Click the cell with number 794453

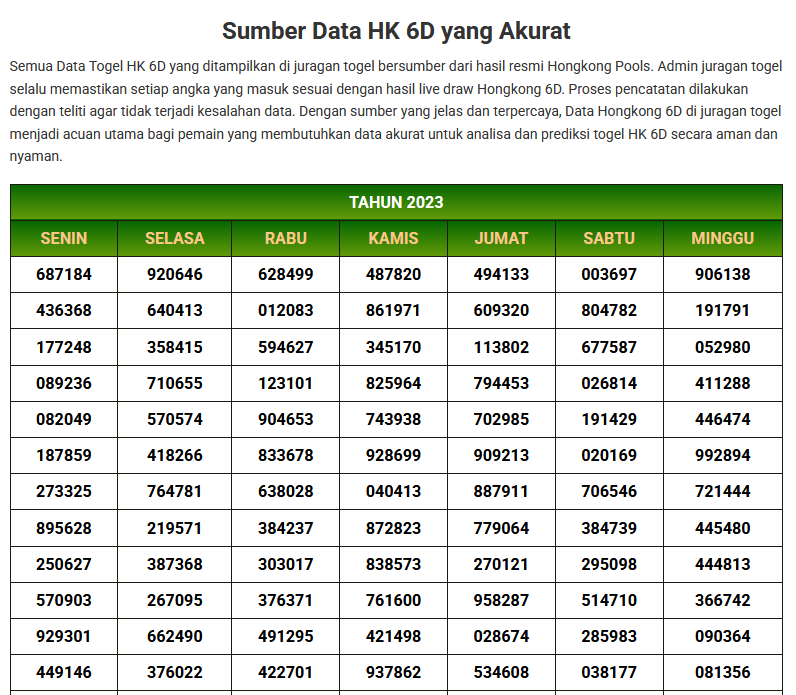pos(502,383)
